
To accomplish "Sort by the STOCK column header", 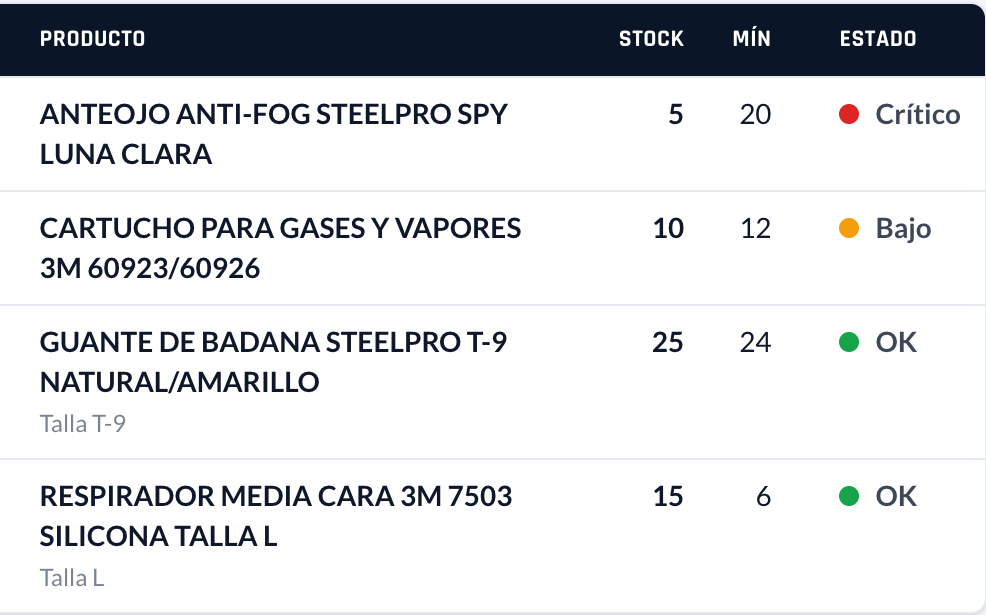I will (651, 39).
